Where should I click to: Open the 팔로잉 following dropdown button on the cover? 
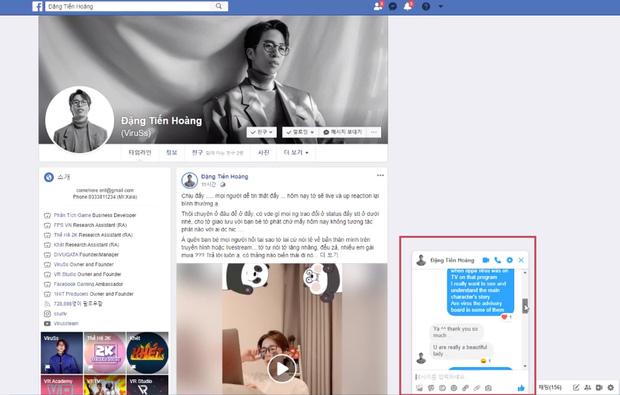[300, 132]
